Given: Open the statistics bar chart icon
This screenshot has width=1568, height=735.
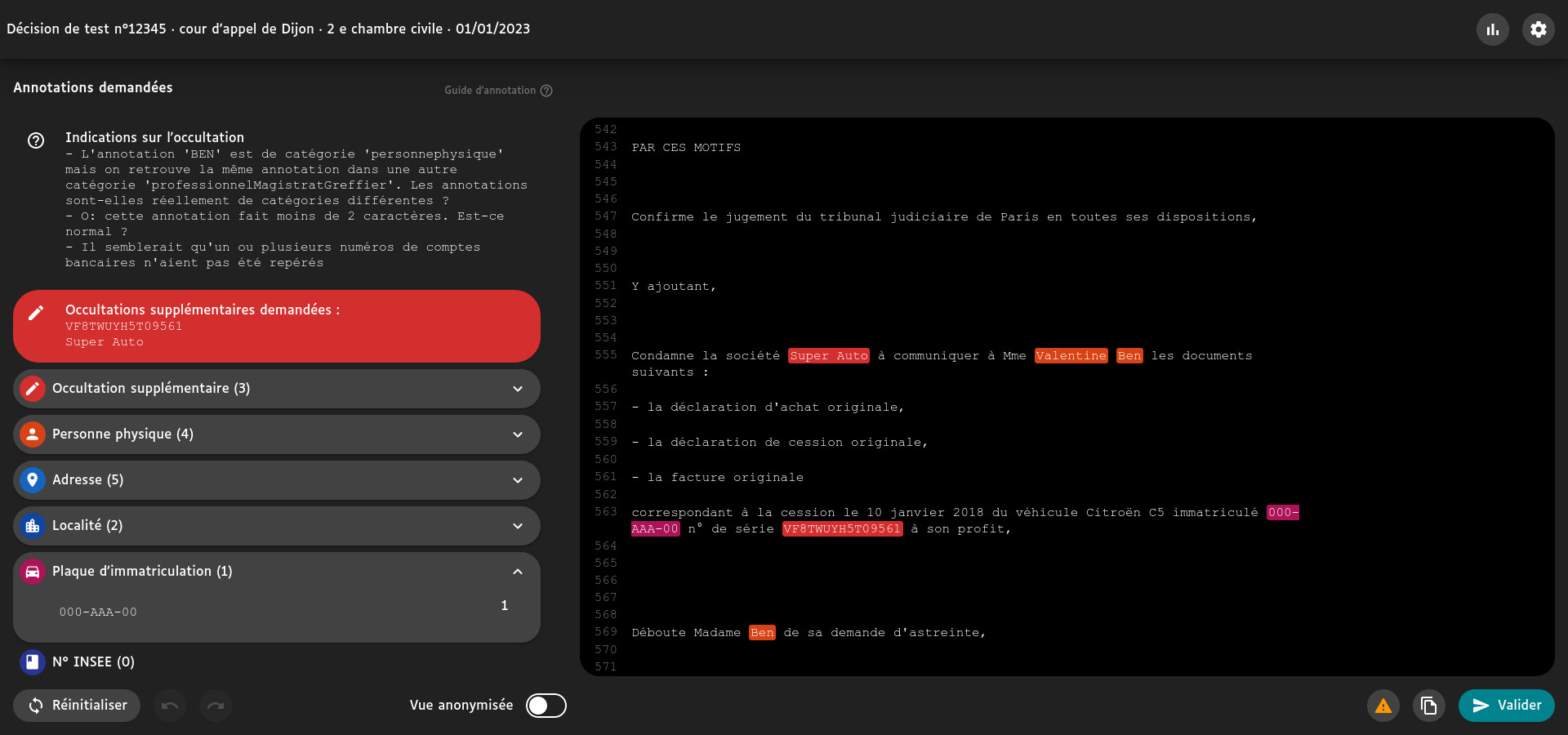Looking at the screenshot, I should point(1493,29).
